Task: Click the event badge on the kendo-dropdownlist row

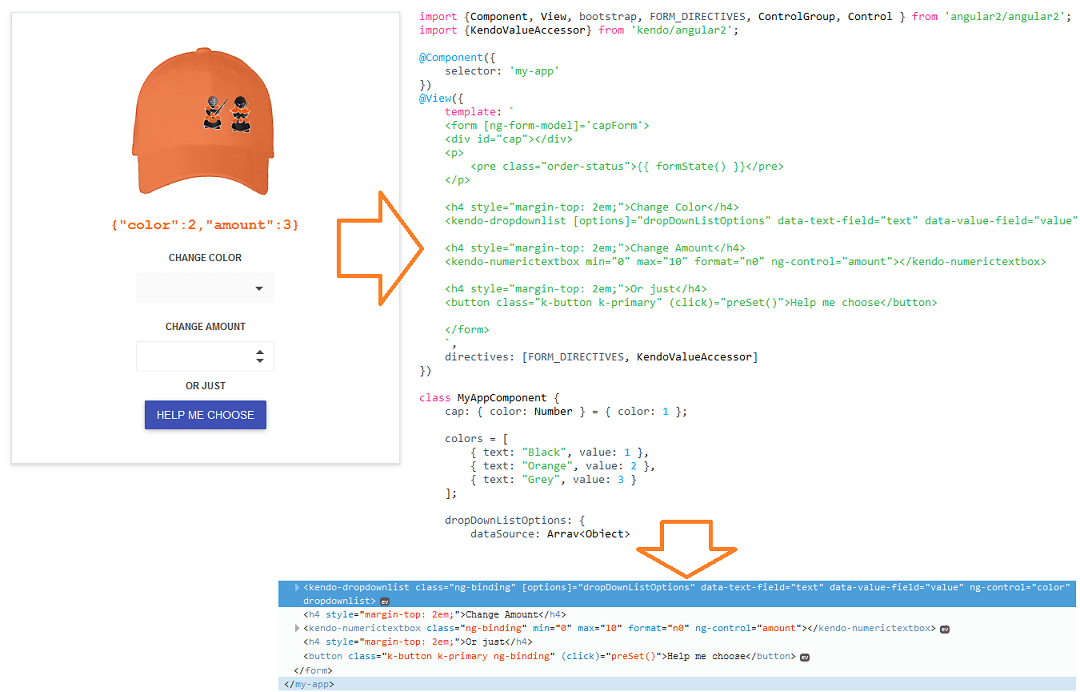Action: tap(385, 602)
